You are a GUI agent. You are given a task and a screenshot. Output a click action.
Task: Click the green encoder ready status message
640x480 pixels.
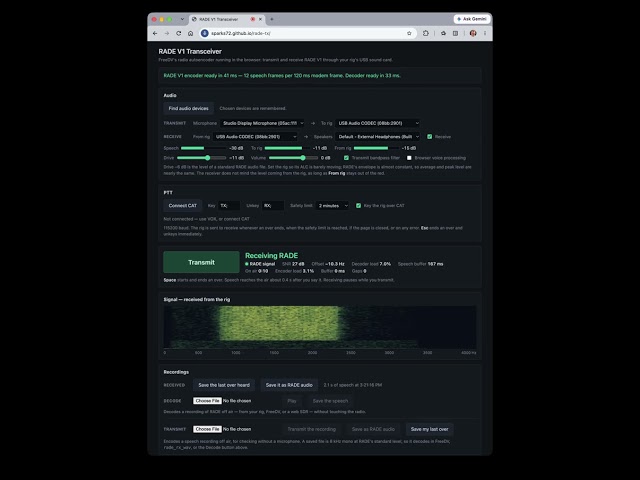tap(282, 76)
